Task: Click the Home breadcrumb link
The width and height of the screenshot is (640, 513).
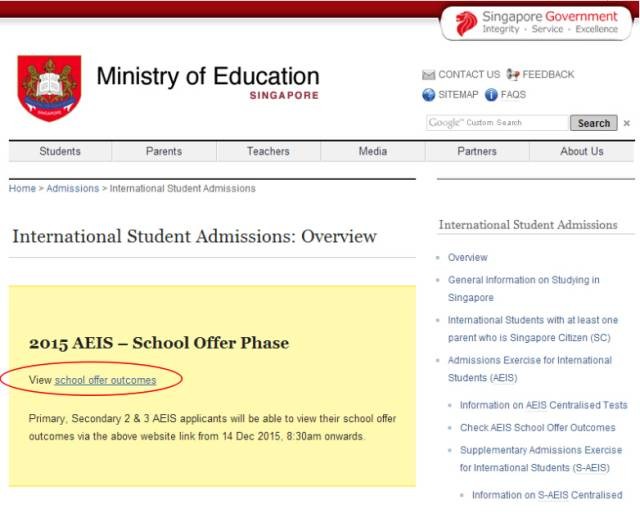Action: pos(22,188)
